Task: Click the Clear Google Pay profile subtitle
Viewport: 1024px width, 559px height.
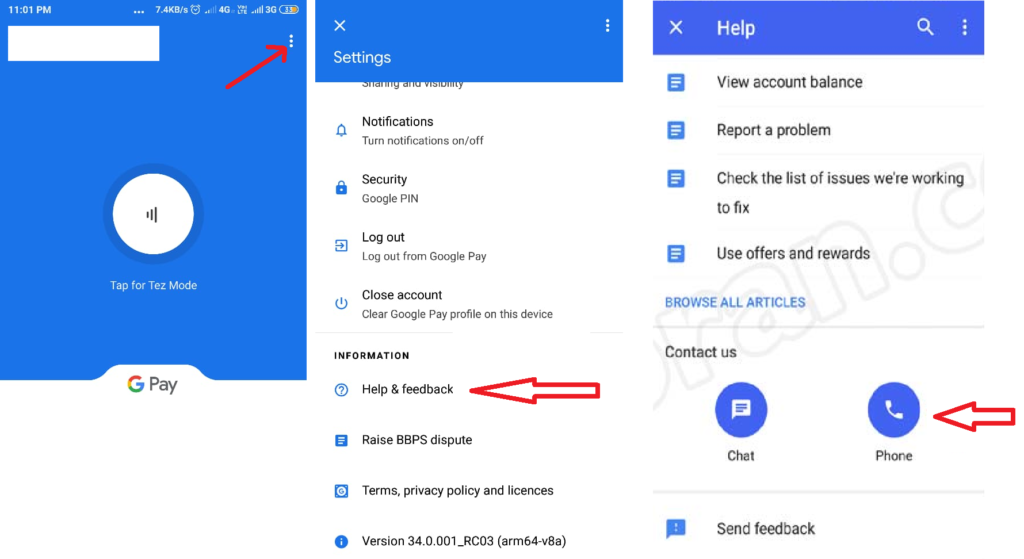Action: (x=457, y=314)
